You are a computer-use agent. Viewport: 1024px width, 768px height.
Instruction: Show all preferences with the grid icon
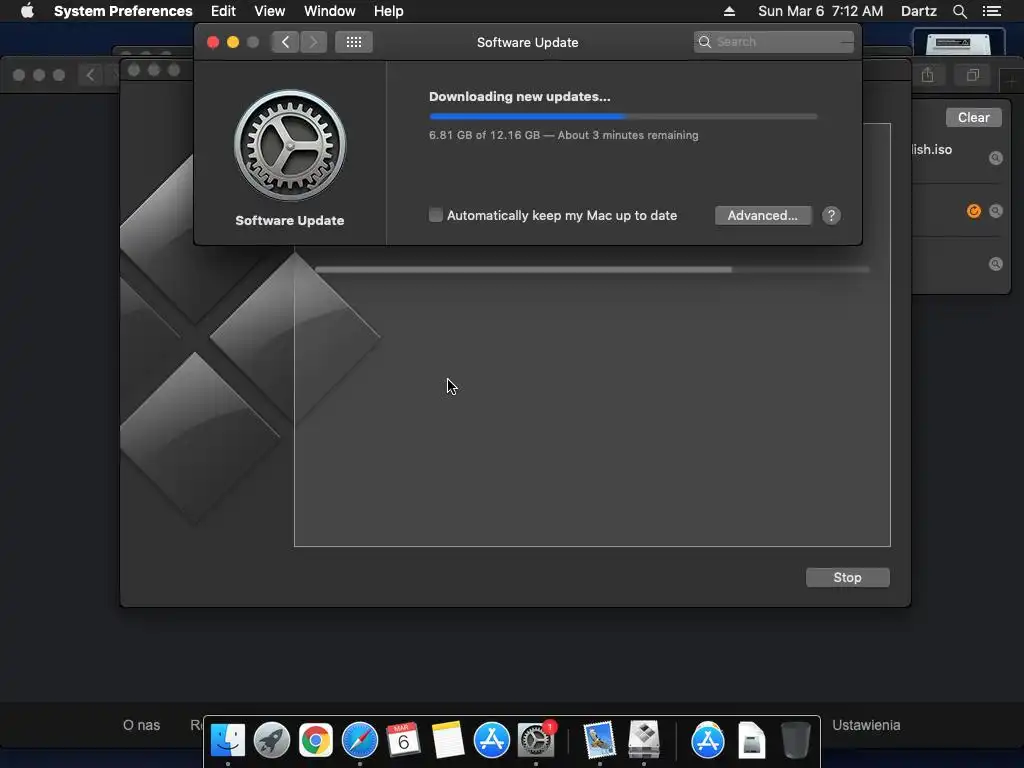(x=353, y=42)
